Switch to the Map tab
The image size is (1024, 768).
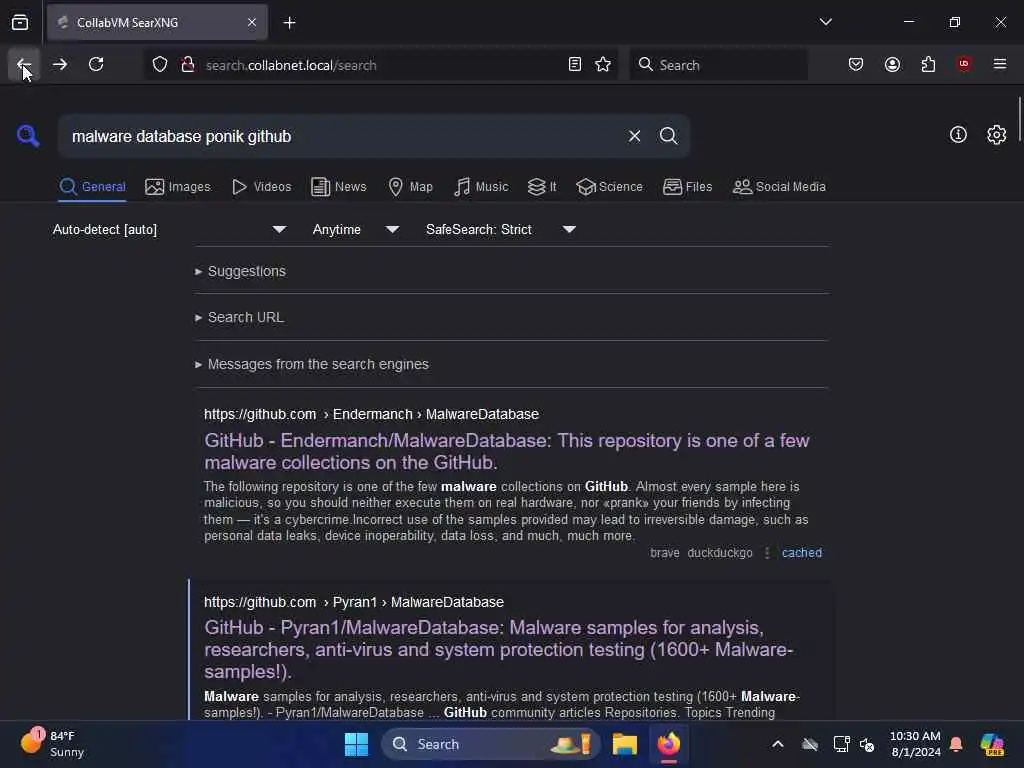click(x=410, y=187)
